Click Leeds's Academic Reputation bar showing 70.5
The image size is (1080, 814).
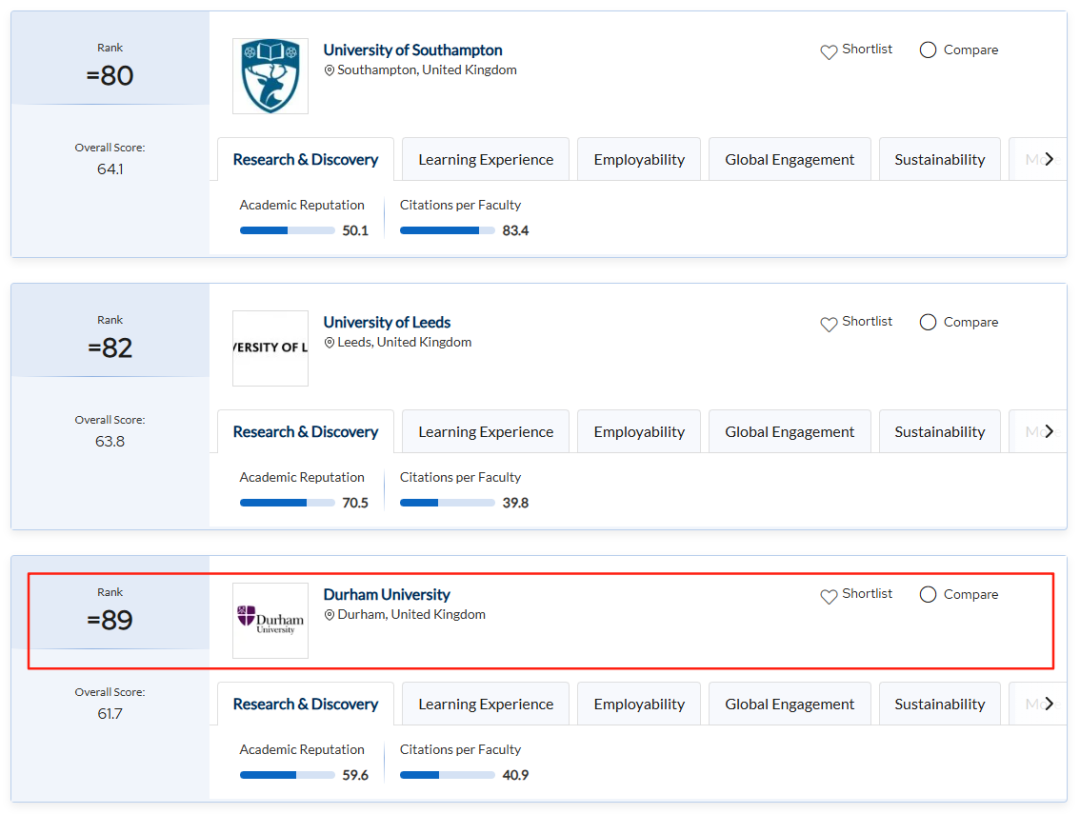[x=287, y=503]
